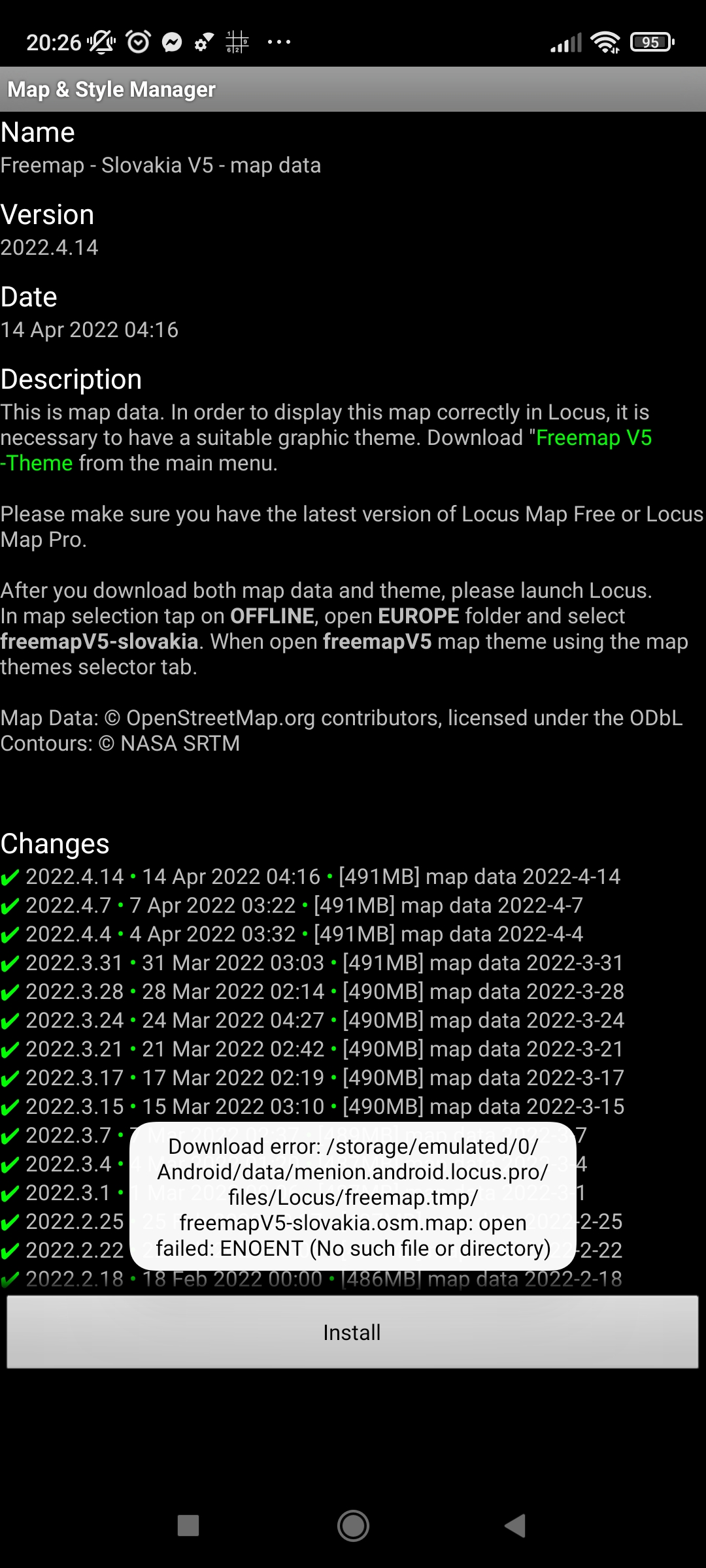Tap the green checkmark for 2022.3.17
Image resolution: width=706 pixels, height=1568 pixels.
click(x=10, y=1079)
